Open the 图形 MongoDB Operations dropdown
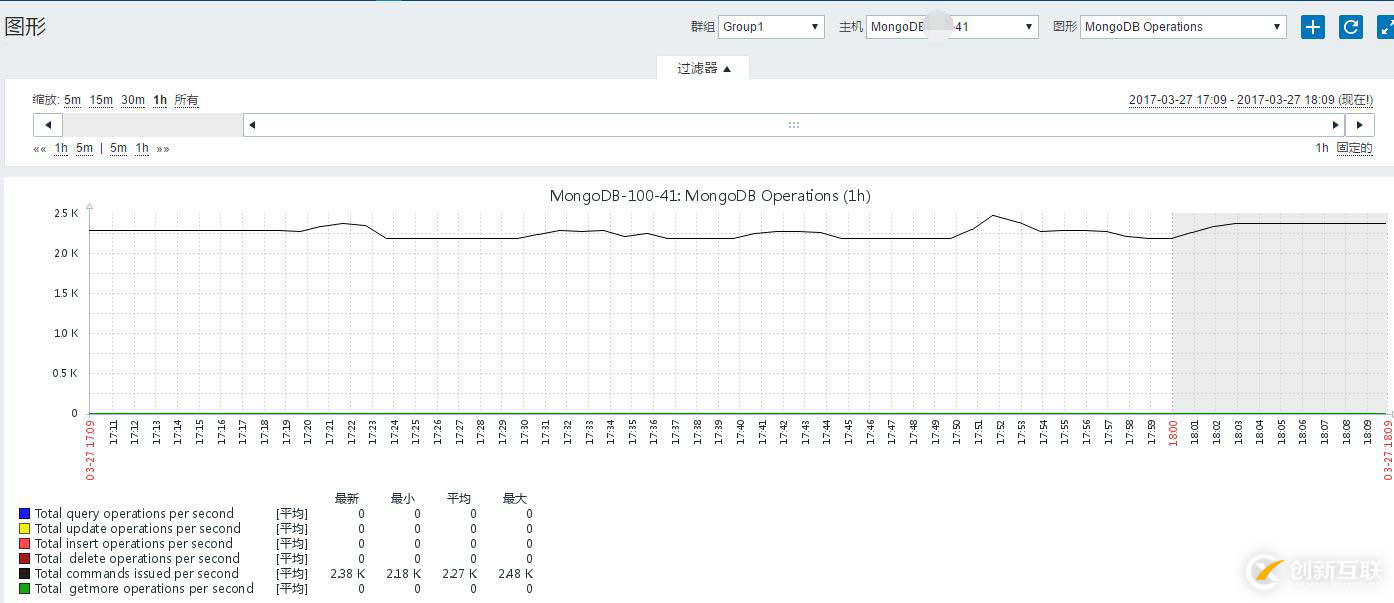This screenshot has height=603, width=1394. coord(1182,27)
